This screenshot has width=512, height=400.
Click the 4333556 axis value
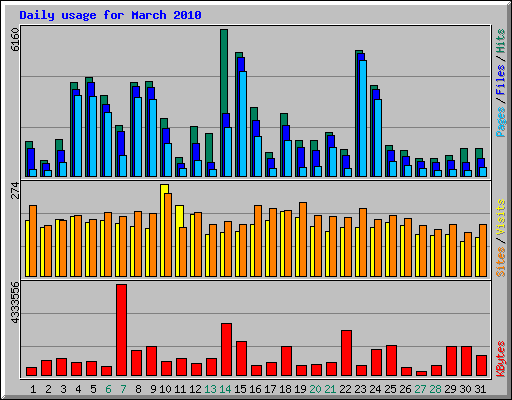(15, 303)
